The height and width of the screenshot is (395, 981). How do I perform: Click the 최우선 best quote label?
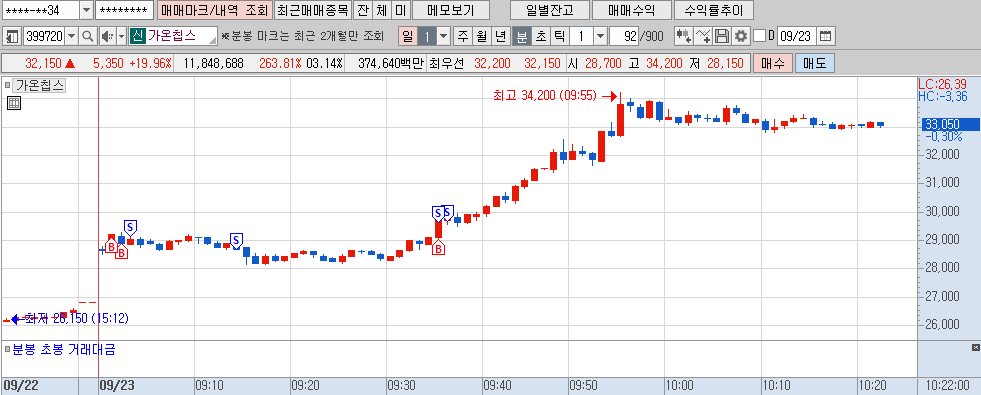[447, 64]
